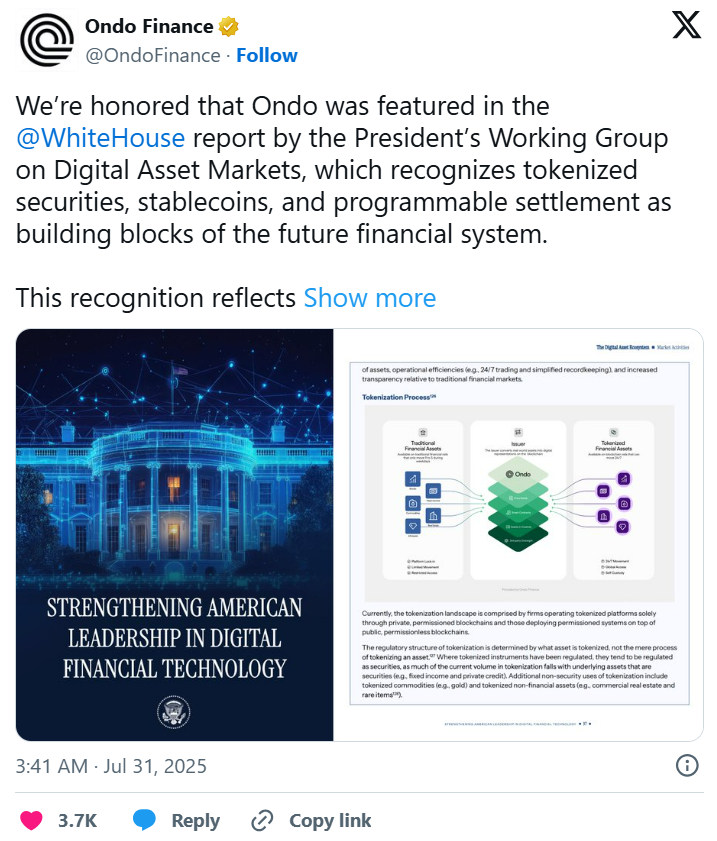Click the X logo icon
Image resolution: width=717 pixels, height=841 pixels.
click(687, 25)
